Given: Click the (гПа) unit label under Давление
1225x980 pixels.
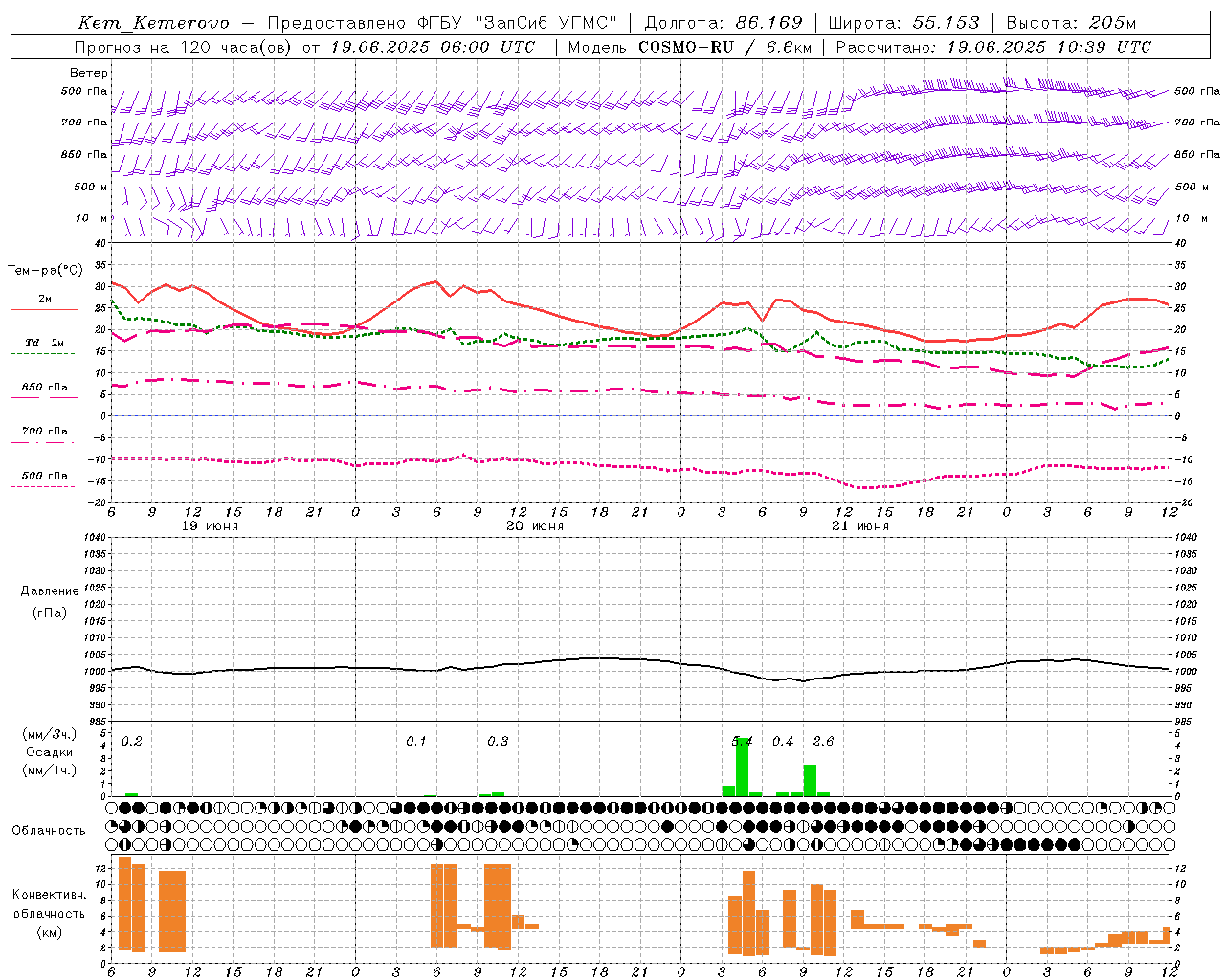Looking at the screenshot, I should click(x=50, y=612).
